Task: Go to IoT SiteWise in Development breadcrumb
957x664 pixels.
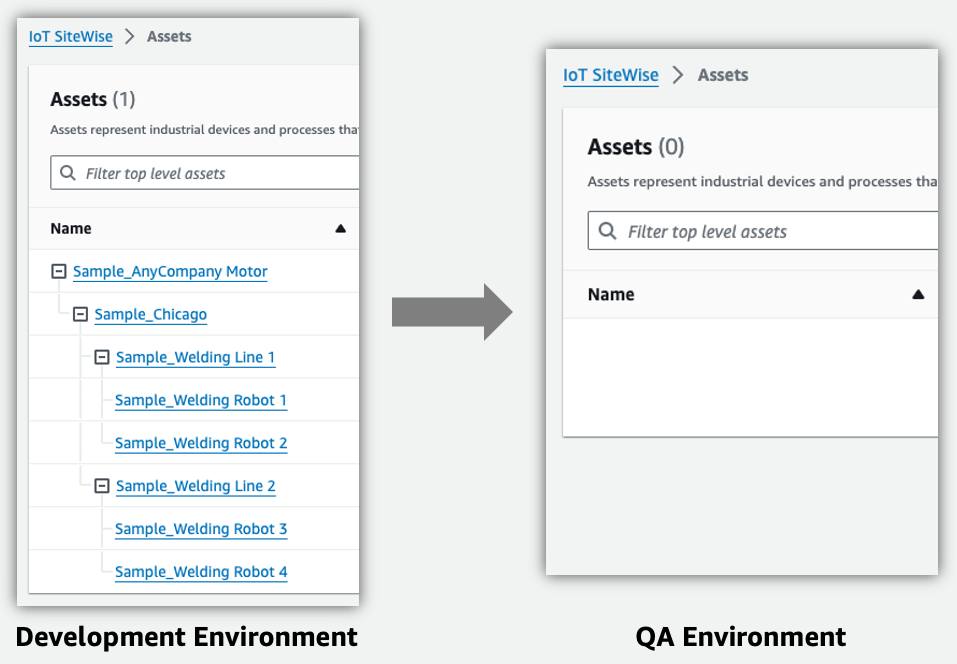Action: coord(71,37)
